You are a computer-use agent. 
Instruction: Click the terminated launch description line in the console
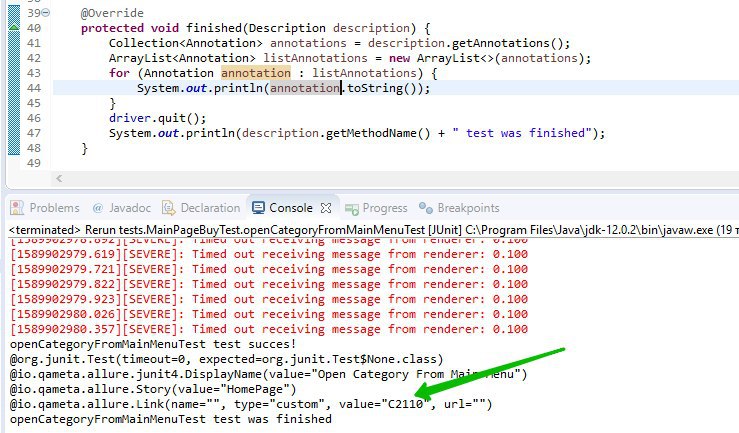click(x=372, y=230)
